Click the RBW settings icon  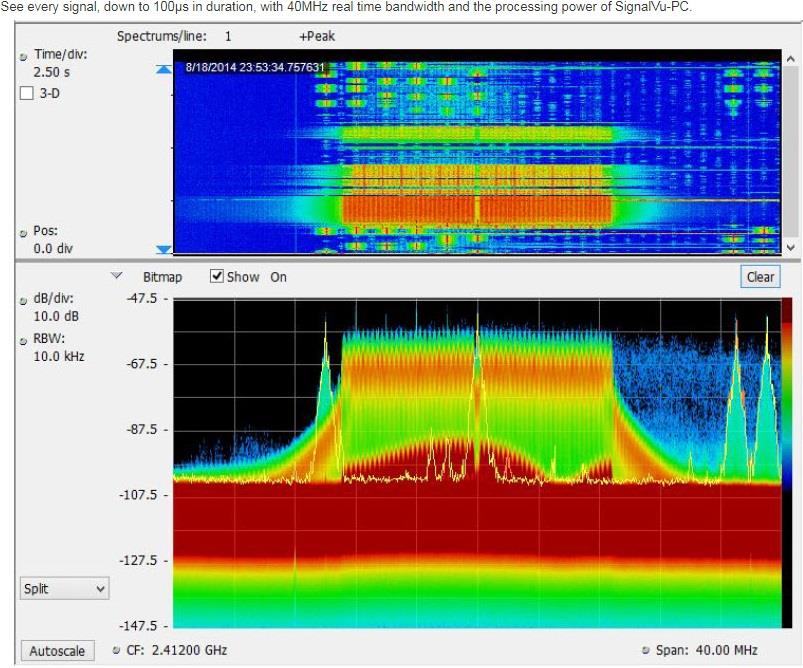22,341
